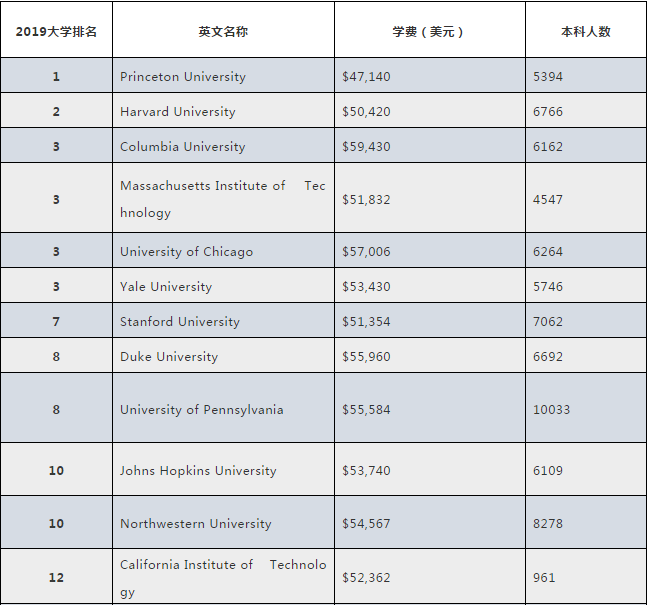Click University of Pennsylvania entry
Image resolution: width=649 pixels, height=605 pixels.
coord(202,409)
